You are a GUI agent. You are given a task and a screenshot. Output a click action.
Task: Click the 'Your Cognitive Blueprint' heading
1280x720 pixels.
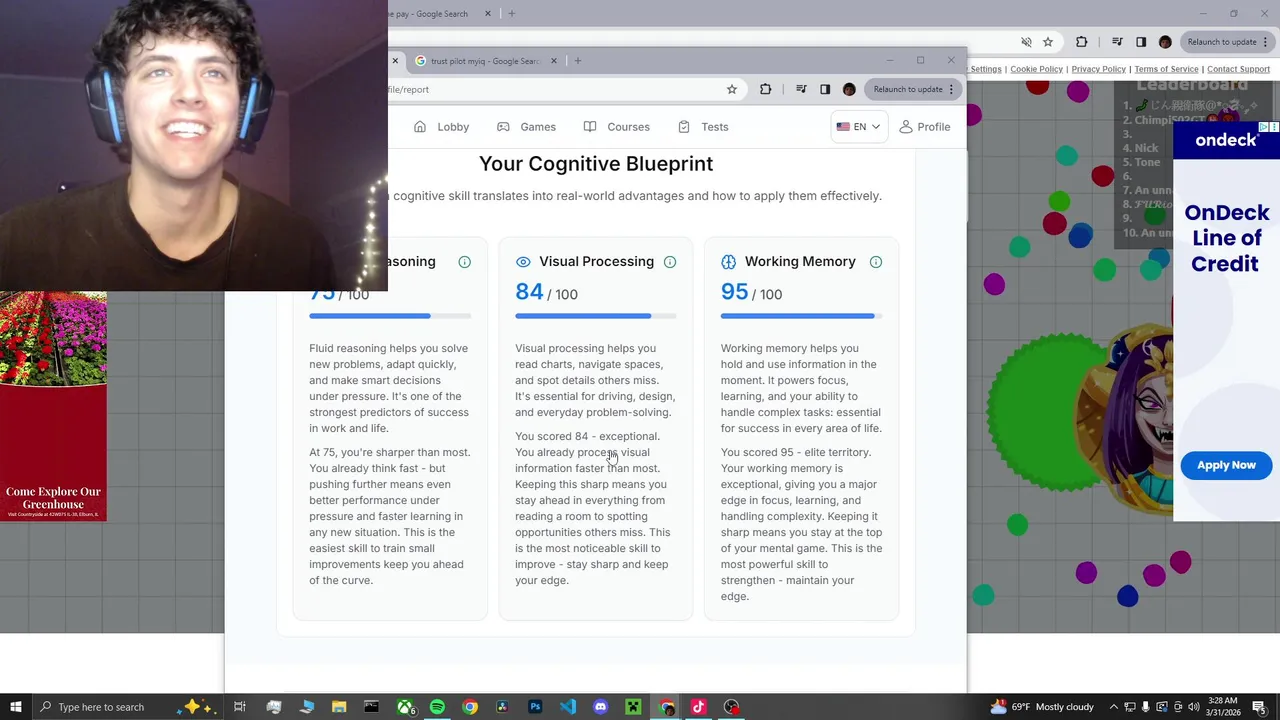pyautogui.click(x=596, y=164)
